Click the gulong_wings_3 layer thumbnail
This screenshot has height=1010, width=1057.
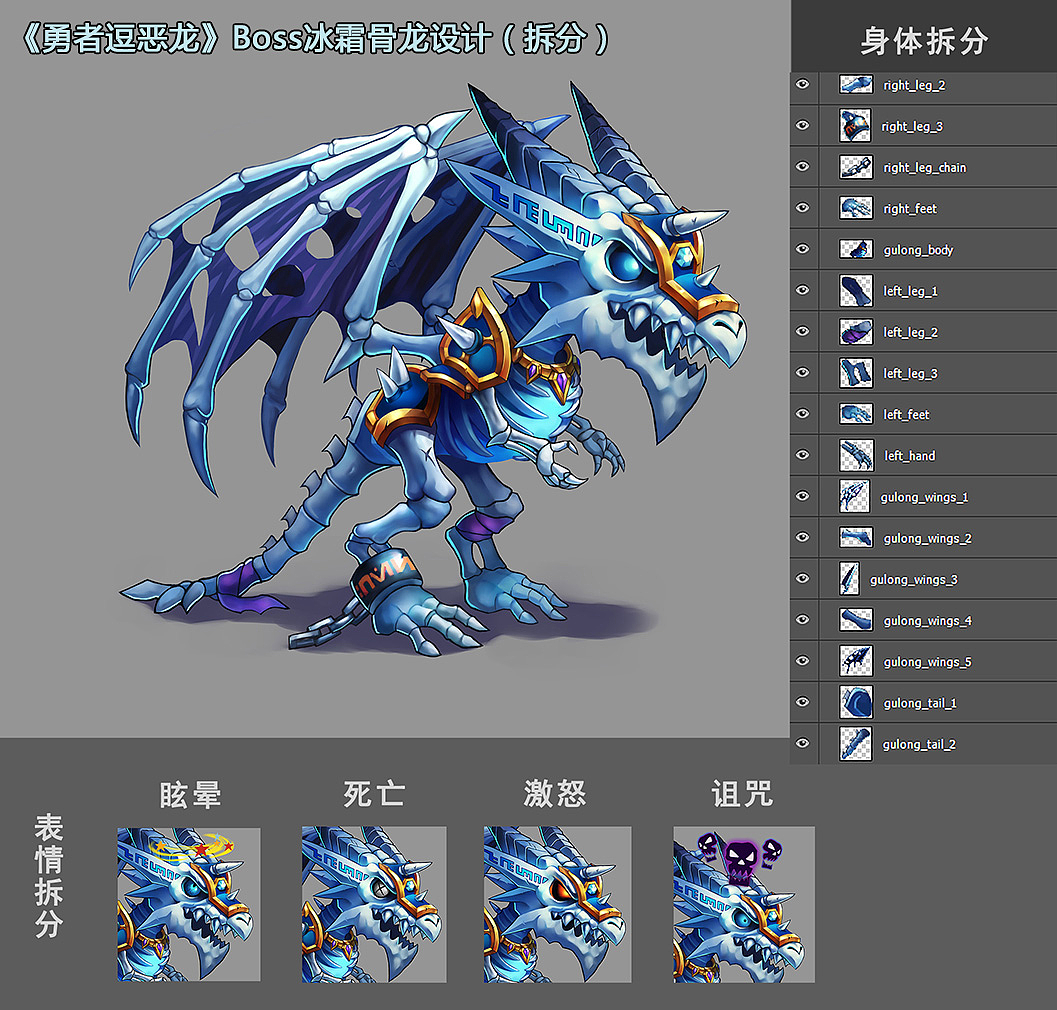tap(849, 578)
